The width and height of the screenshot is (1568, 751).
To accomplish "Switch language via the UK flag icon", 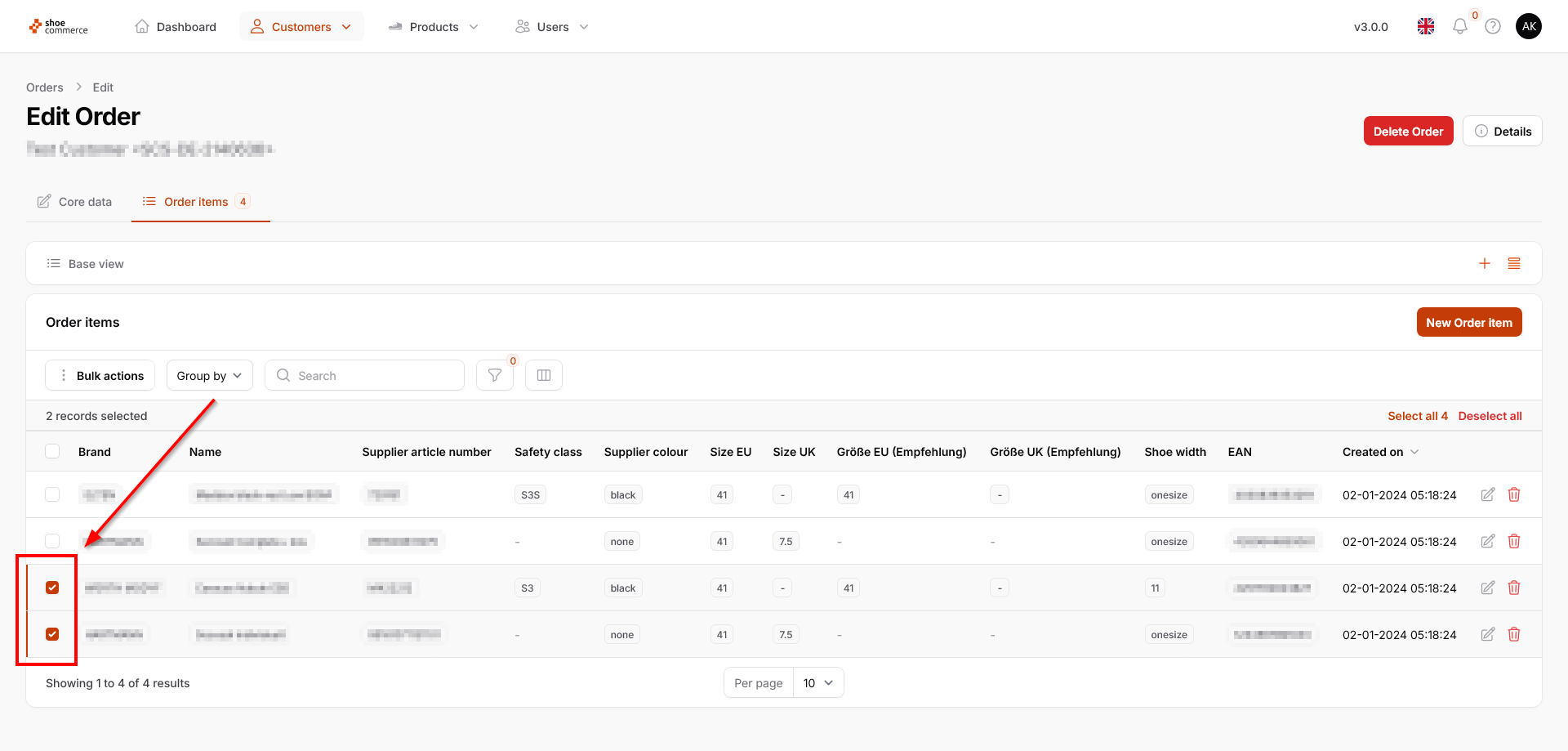I will pyautogui.click(x=1426, y=27).
